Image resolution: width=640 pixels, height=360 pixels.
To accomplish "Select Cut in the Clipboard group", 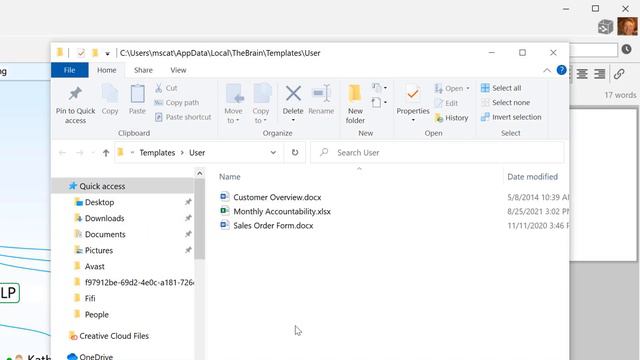I will 167,88.
